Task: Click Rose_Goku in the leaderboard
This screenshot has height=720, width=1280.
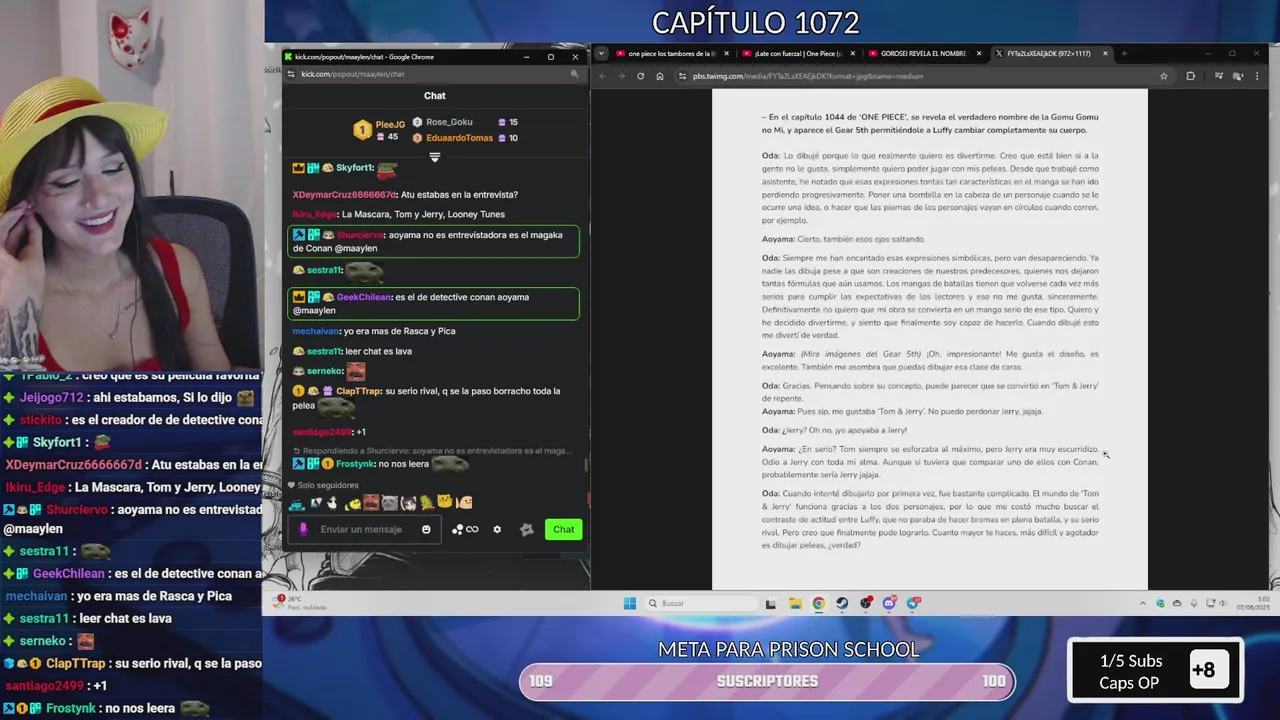Action: (449, 122)
